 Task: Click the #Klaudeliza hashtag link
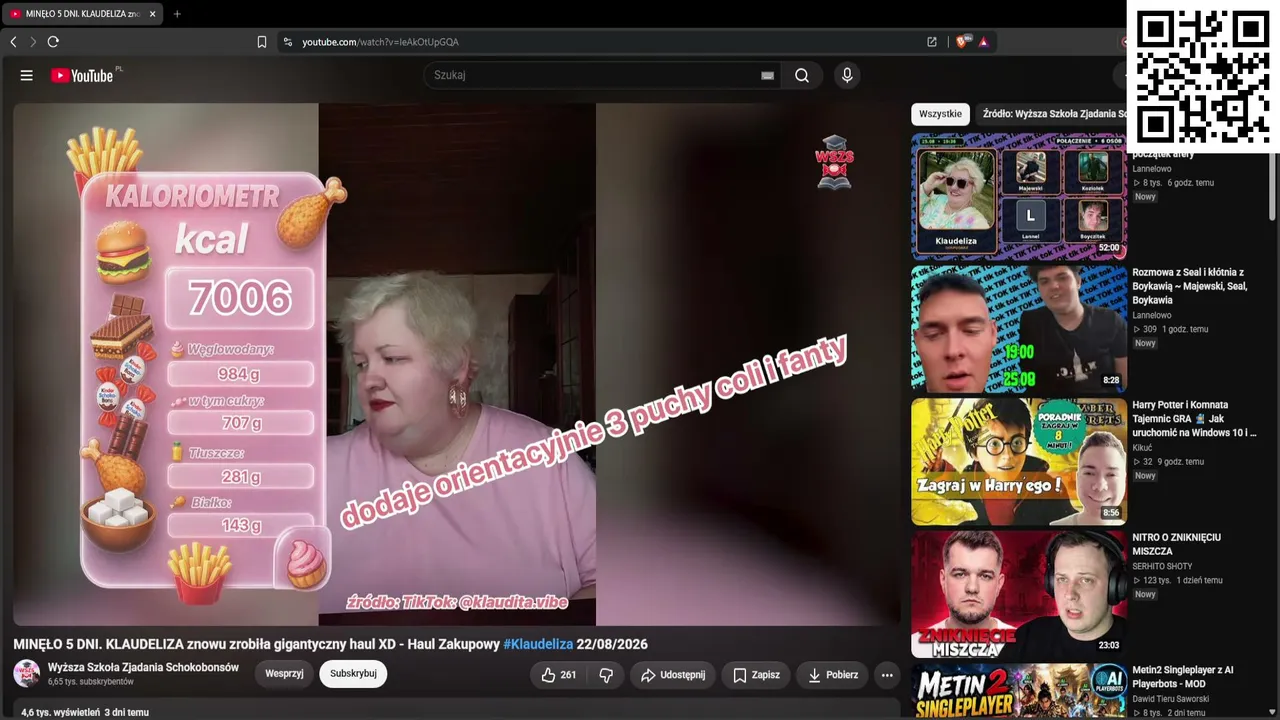538,645
